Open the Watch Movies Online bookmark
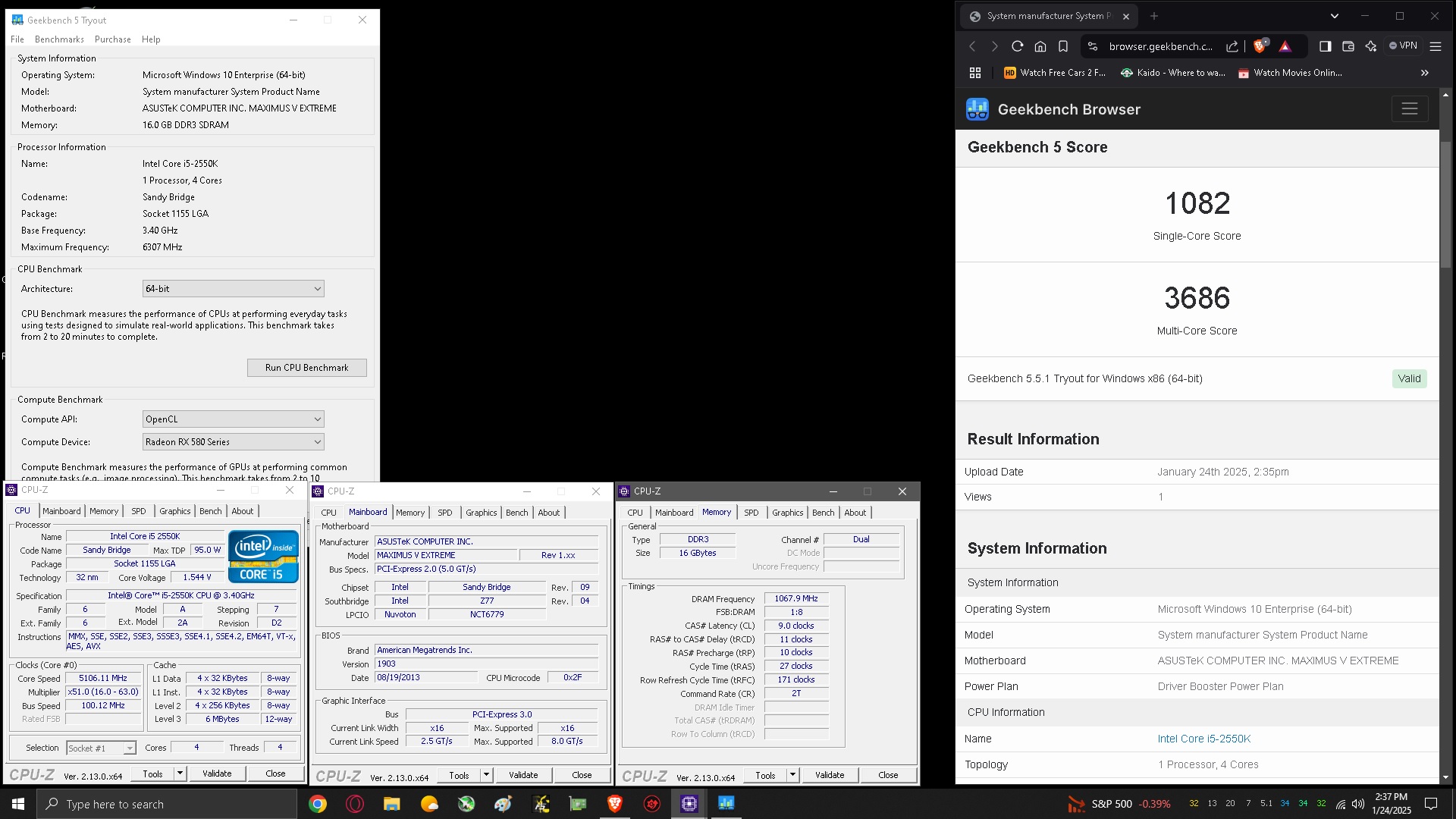 tap(1290, 73)
